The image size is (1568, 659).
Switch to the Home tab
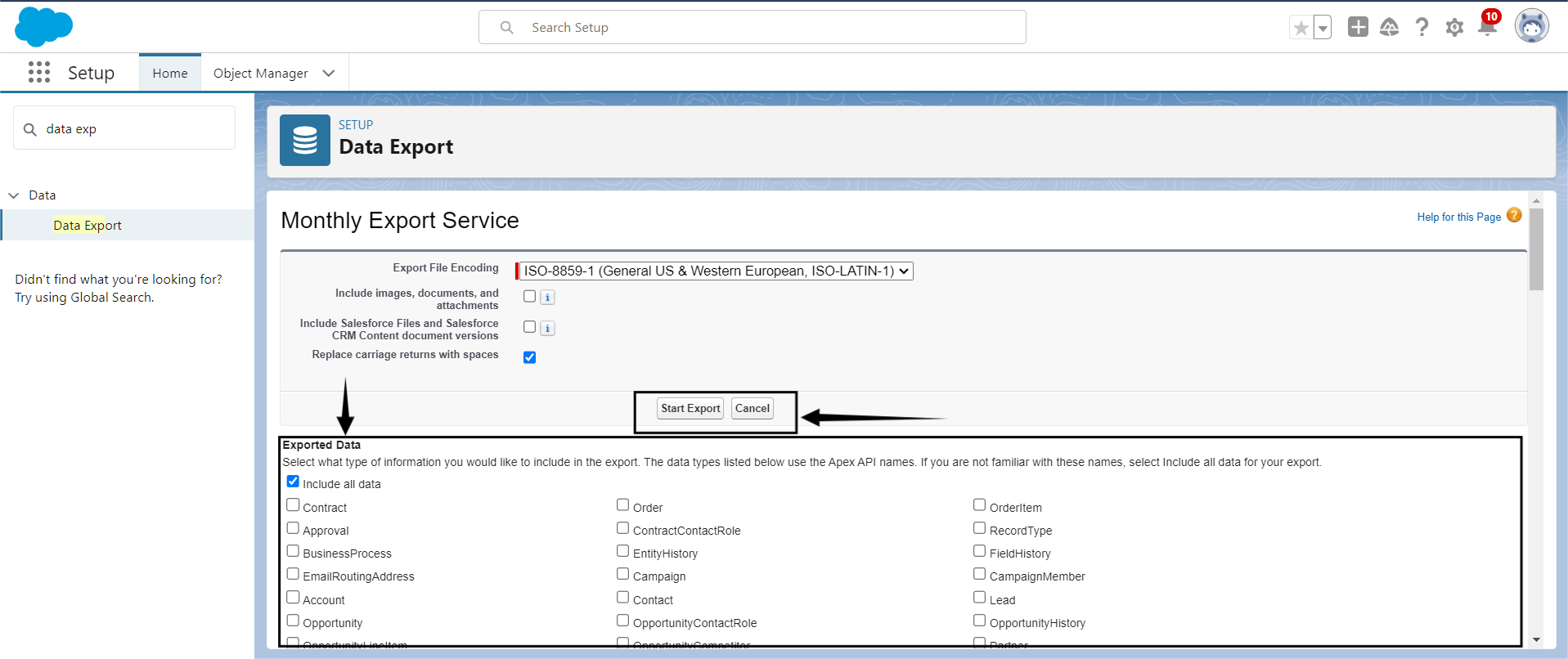click(170, 73)
